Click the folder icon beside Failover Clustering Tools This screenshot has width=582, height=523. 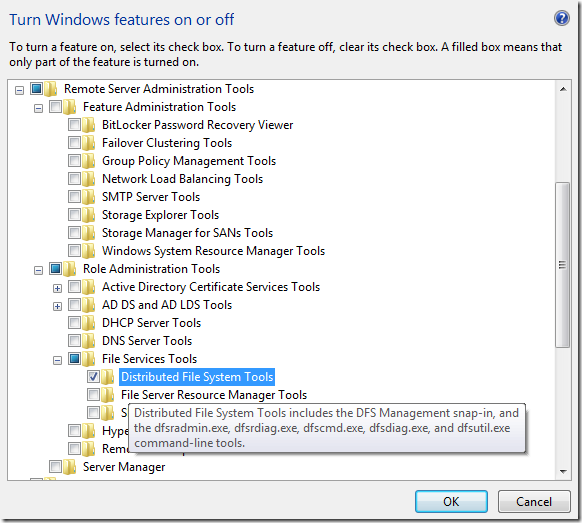click(88, 143)
